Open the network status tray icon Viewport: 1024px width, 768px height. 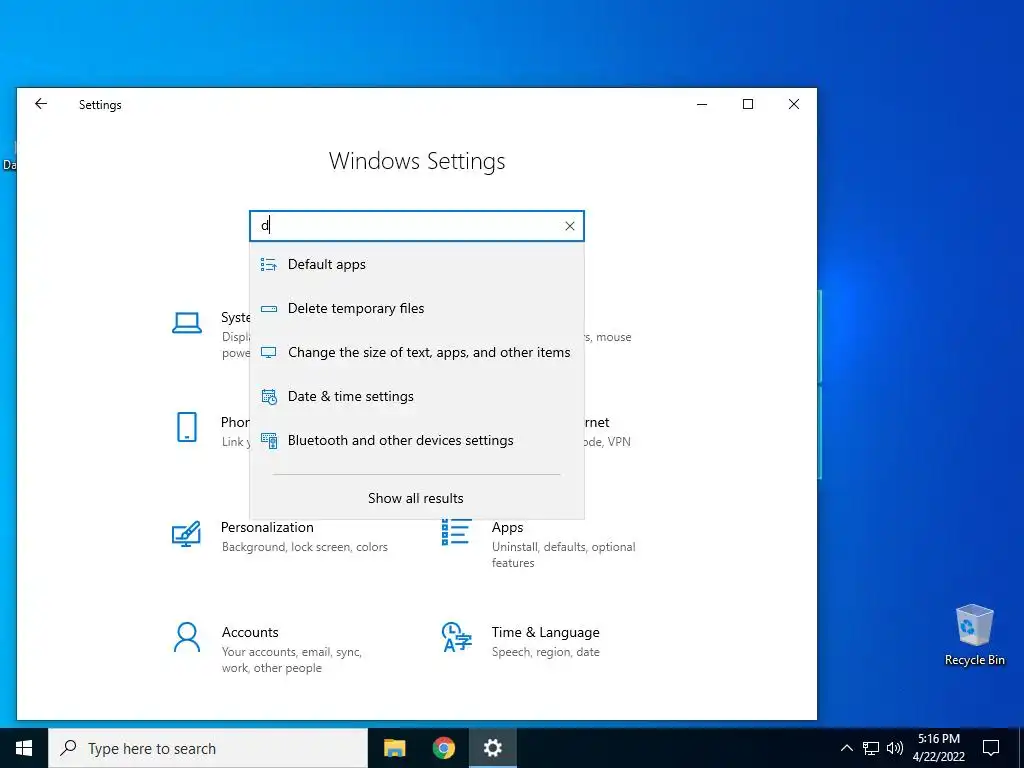click(x=871, y=748)
